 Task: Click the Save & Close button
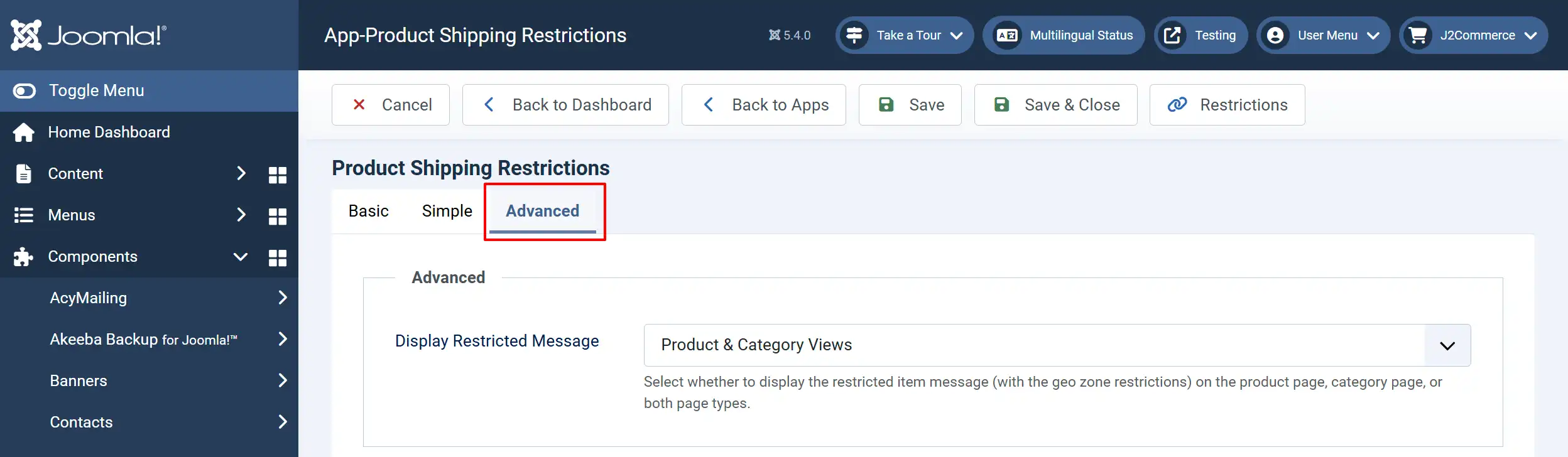pyautogui.click(x=1056, y=105)
